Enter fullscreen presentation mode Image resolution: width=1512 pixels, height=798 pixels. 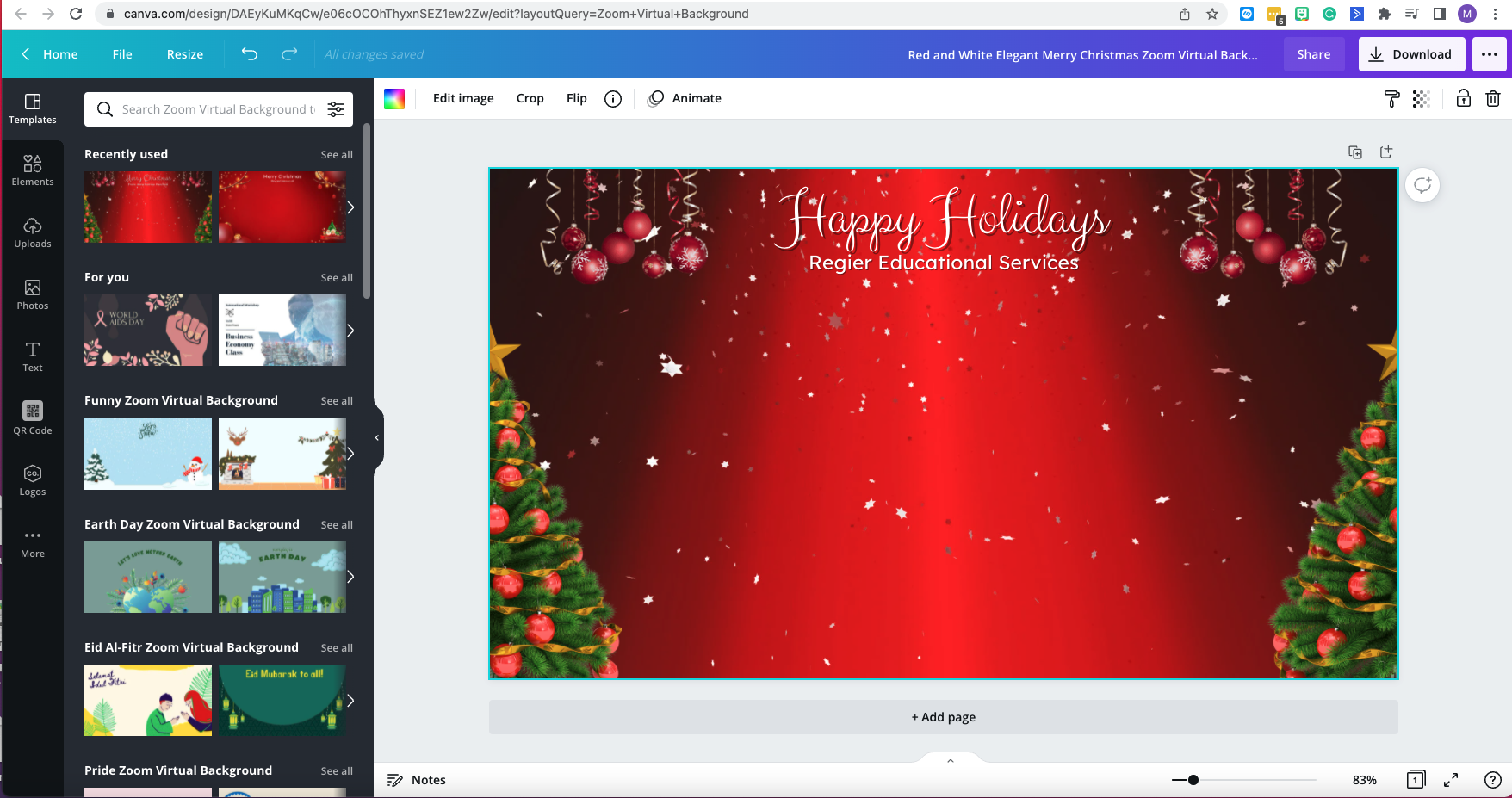coord(1451,780)
